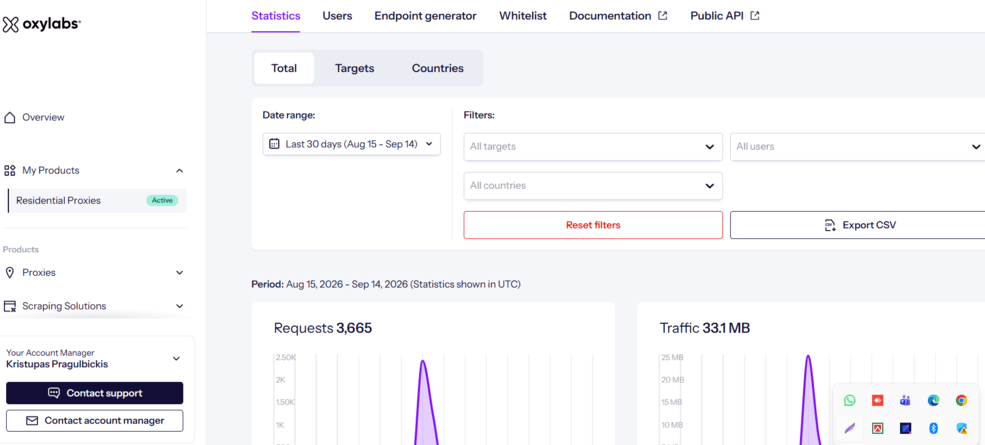Open the All users filter dropdown
This screenshot has height=445, width=985.
(x=857, y=146)
